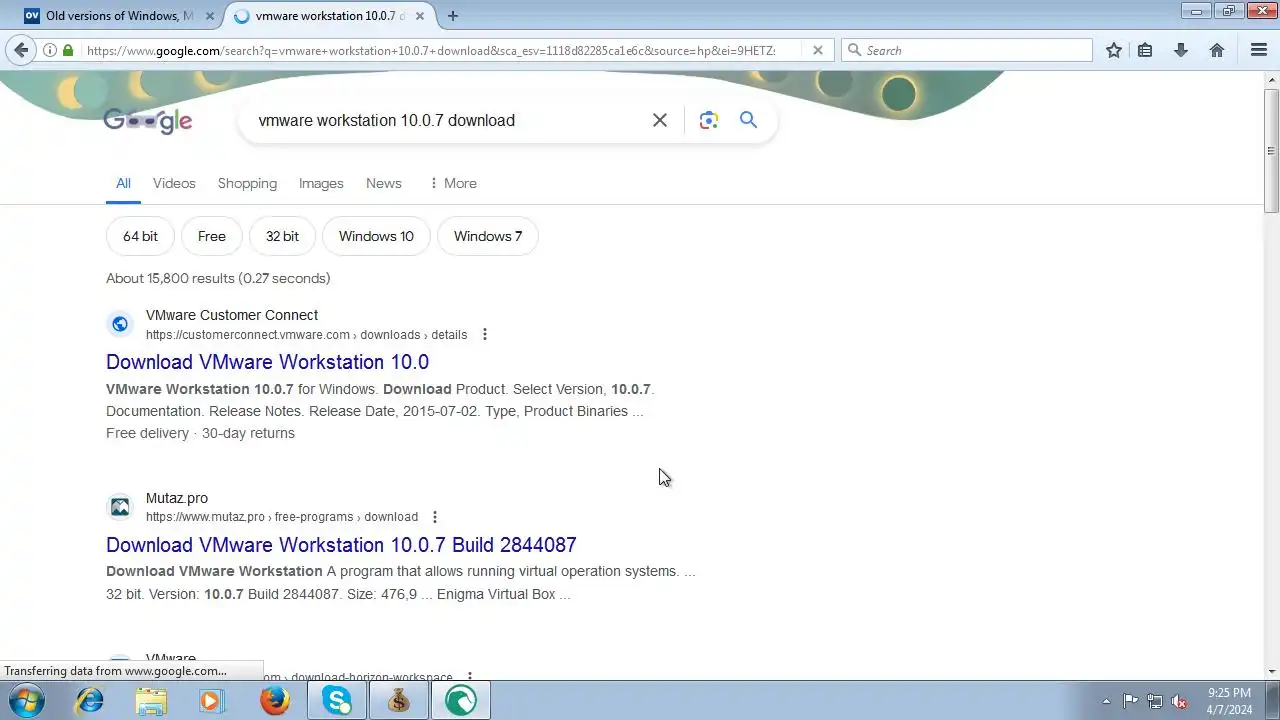Bookmark this page with the star icon
This screenshot has width=1280, height=720.
1114,50
